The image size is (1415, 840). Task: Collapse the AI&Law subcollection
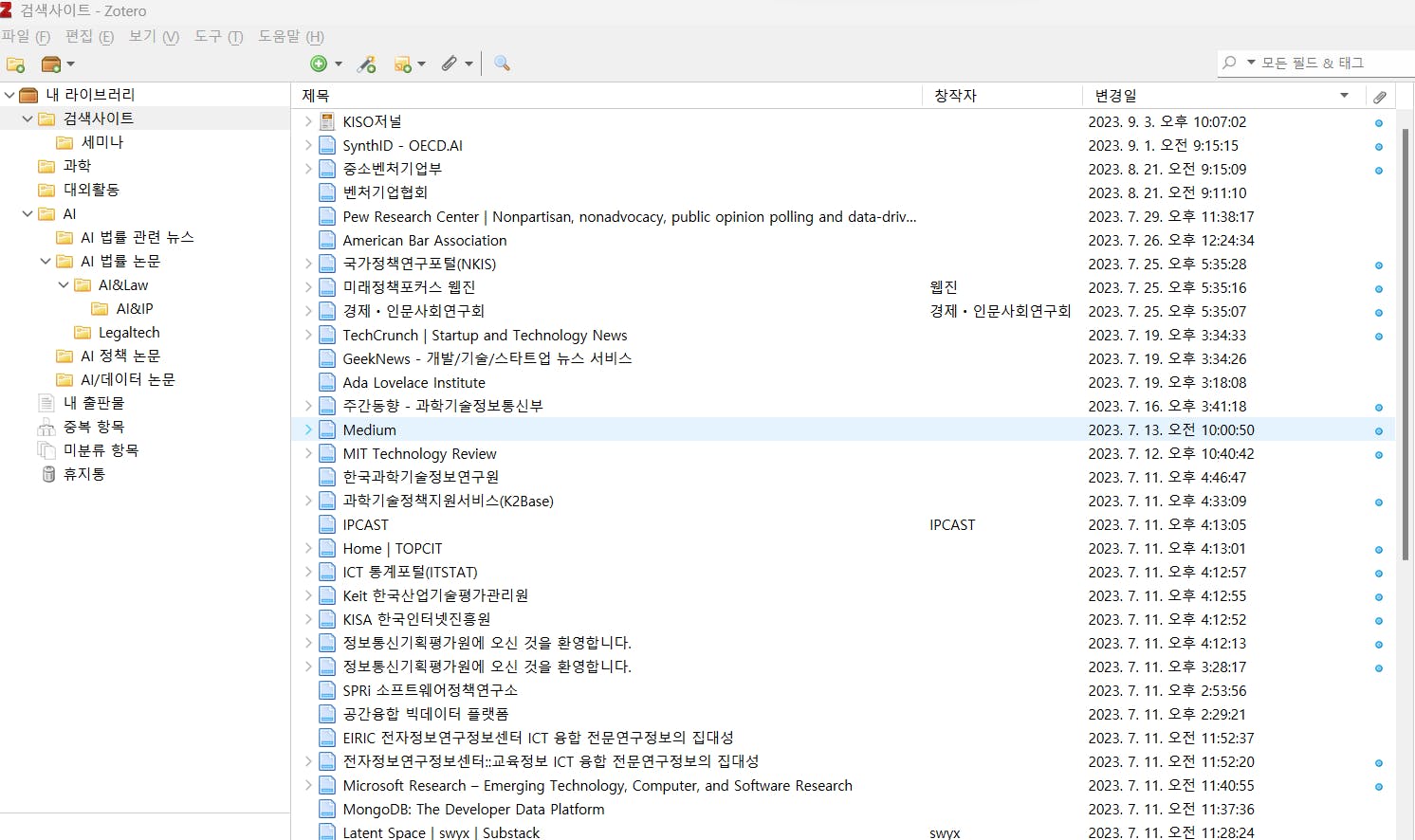tap(64, 285)
